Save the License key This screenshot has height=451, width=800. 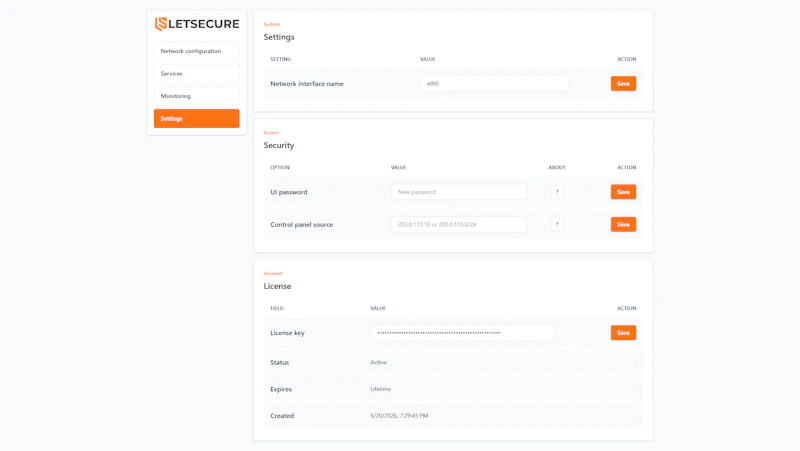623,333
